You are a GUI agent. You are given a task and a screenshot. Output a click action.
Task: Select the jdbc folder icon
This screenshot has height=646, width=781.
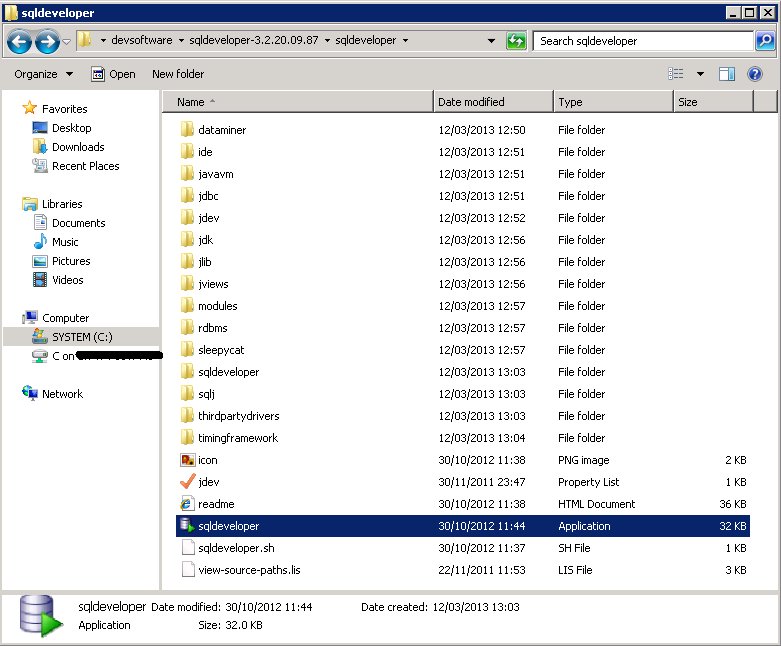click(x=187, y=196)
